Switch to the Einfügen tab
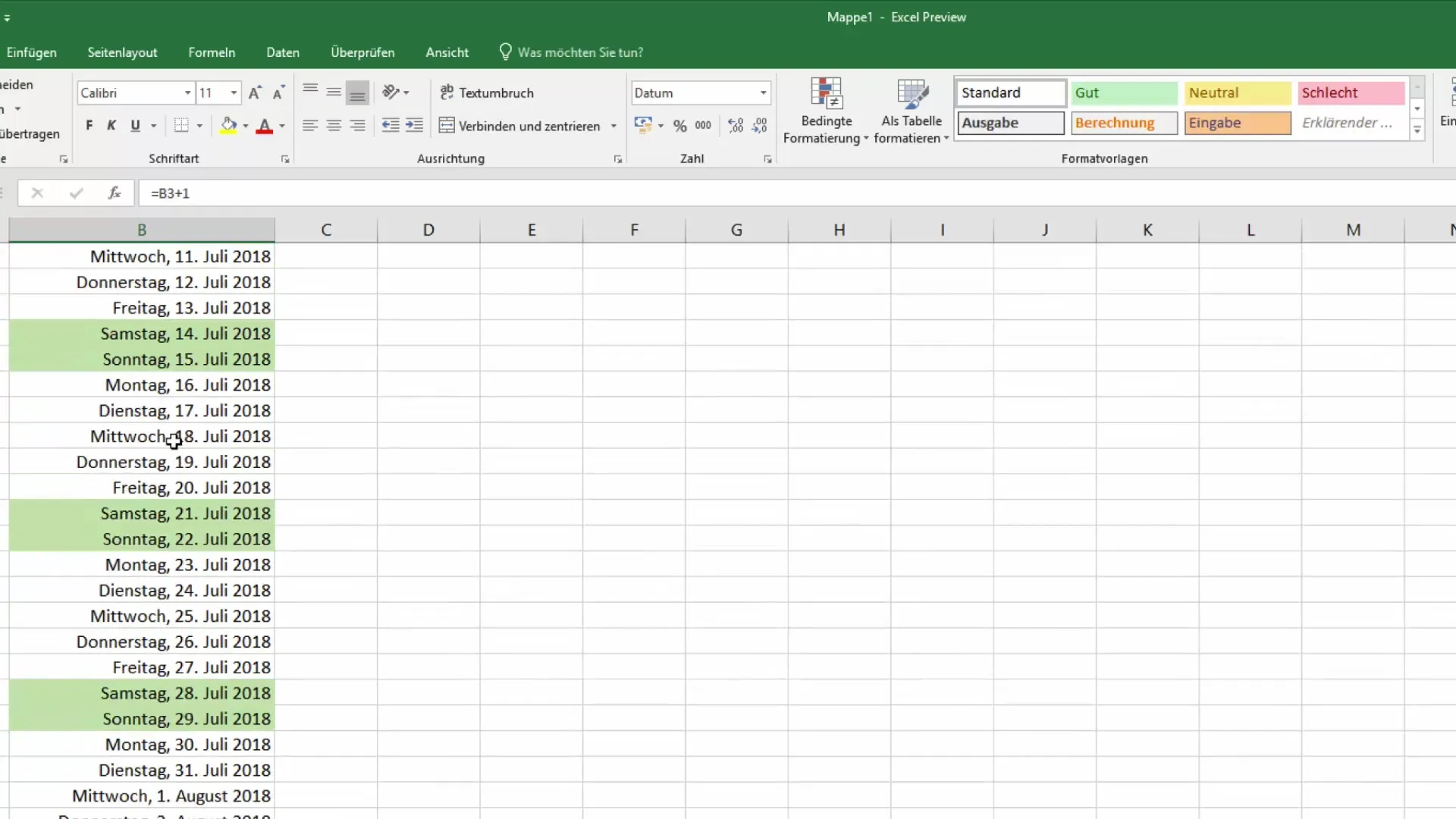Image resolution: width=1456 pixels, height=819 pixels. point(31,52)
